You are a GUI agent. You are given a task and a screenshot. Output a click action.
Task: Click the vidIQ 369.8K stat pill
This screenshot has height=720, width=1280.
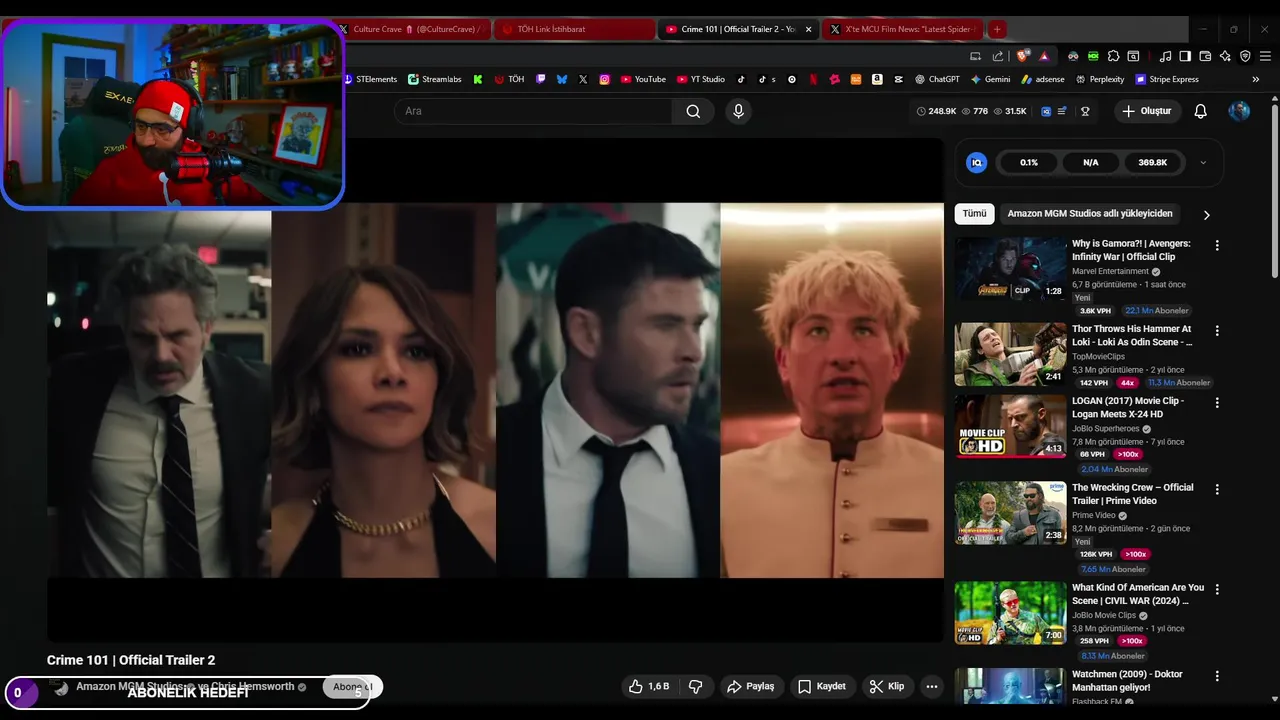point(1152,162)
